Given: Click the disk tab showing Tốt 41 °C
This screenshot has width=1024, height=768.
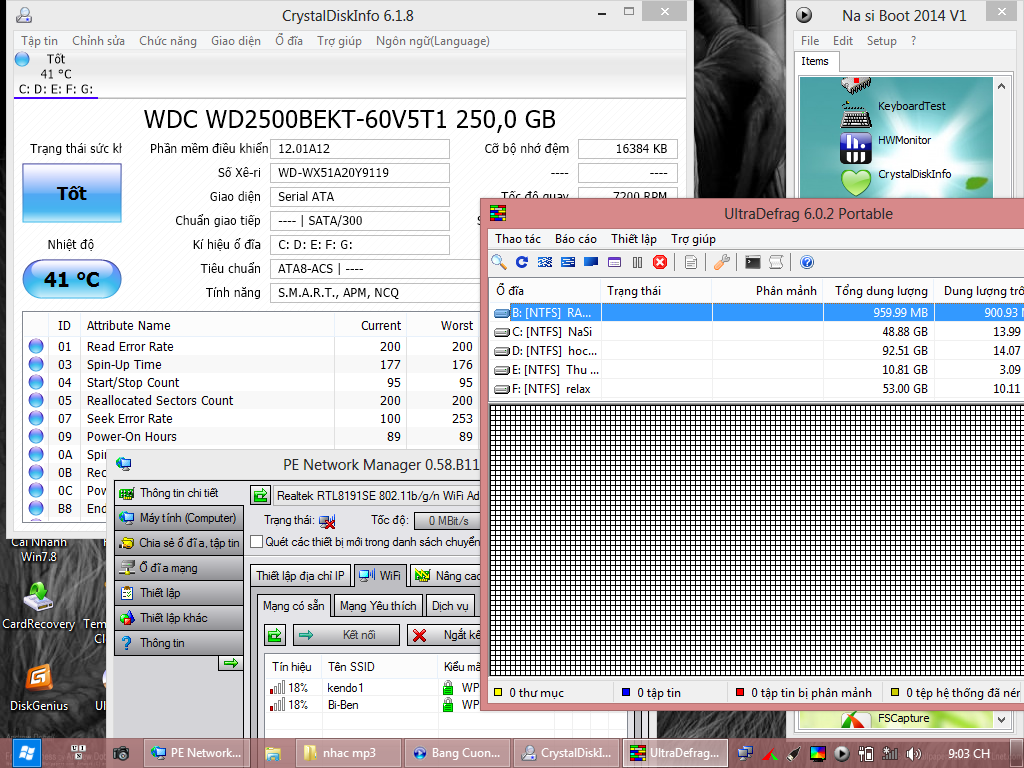Looking at the screenshot, I should (x=56, y=74).
